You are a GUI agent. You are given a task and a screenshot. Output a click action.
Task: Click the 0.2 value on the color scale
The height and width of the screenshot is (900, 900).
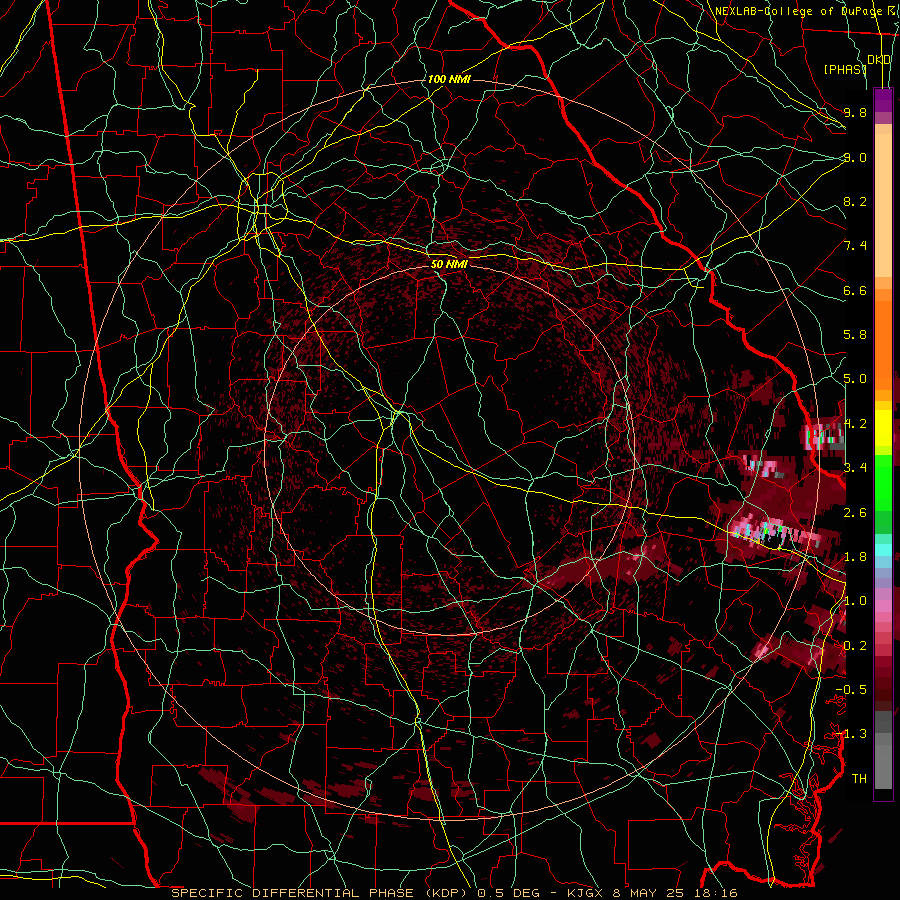point(855,646)
